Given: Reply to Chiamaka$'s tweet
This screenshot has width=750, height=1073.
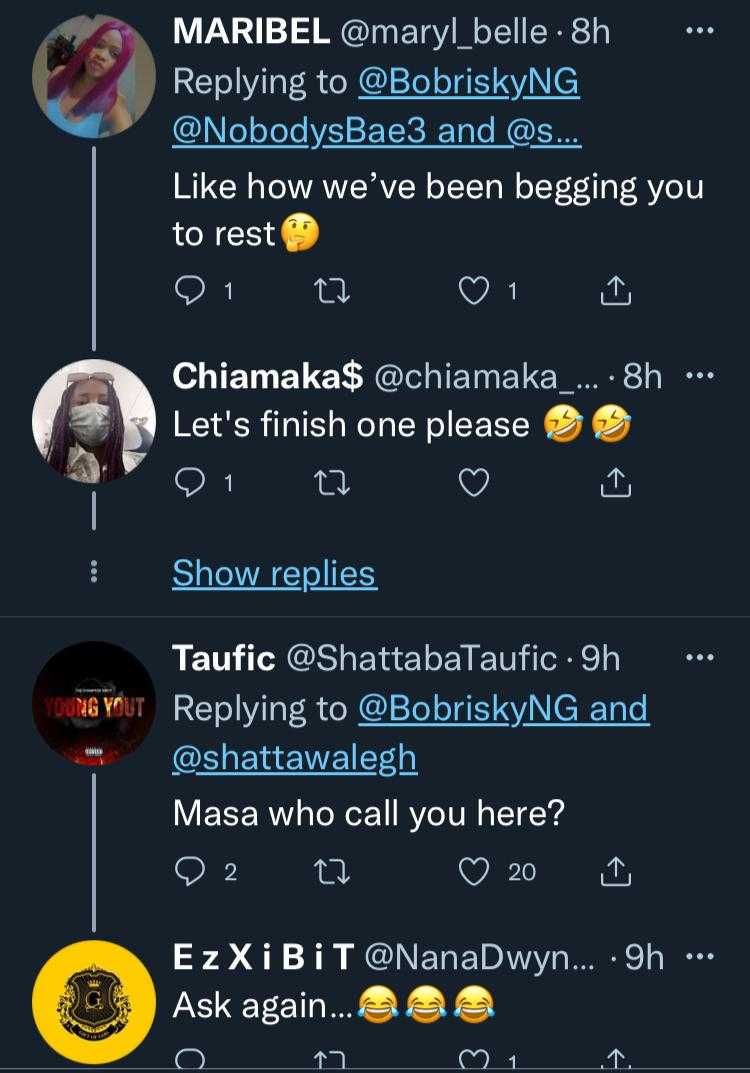Looking at the screenshot, I should point(189,483).
